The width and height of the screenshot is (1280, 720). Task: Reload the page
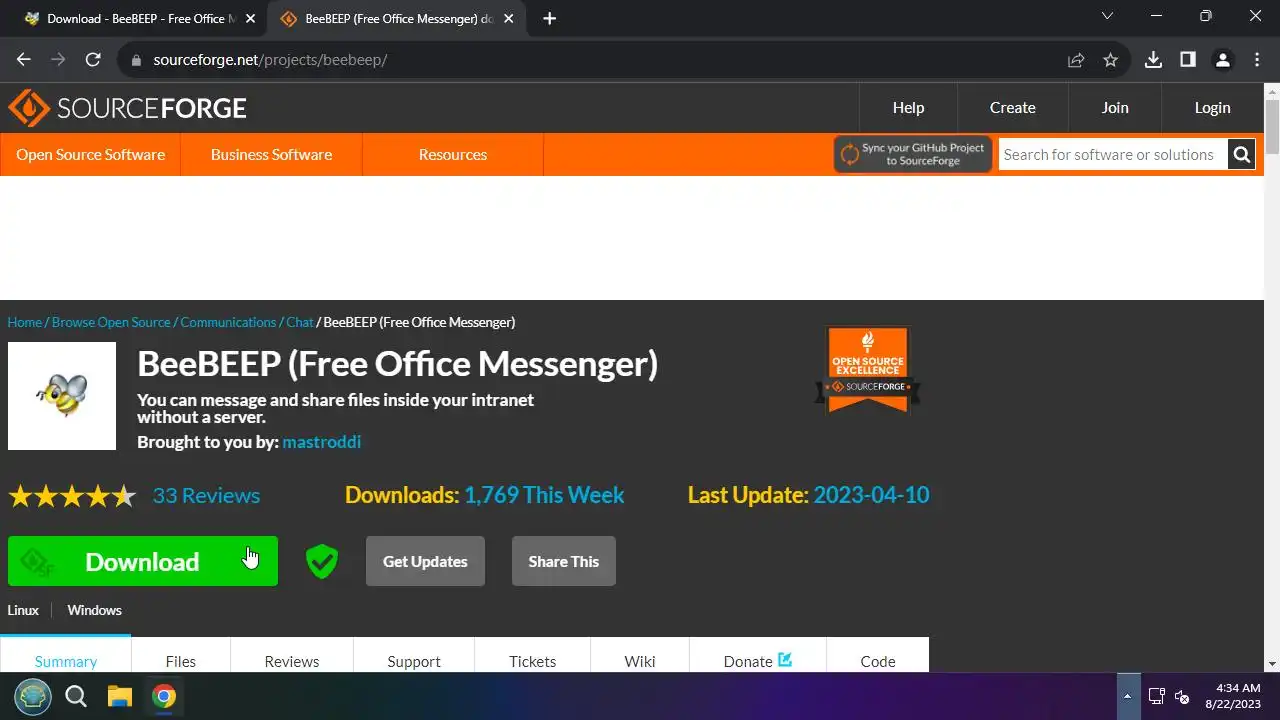(x=93, y=60)
